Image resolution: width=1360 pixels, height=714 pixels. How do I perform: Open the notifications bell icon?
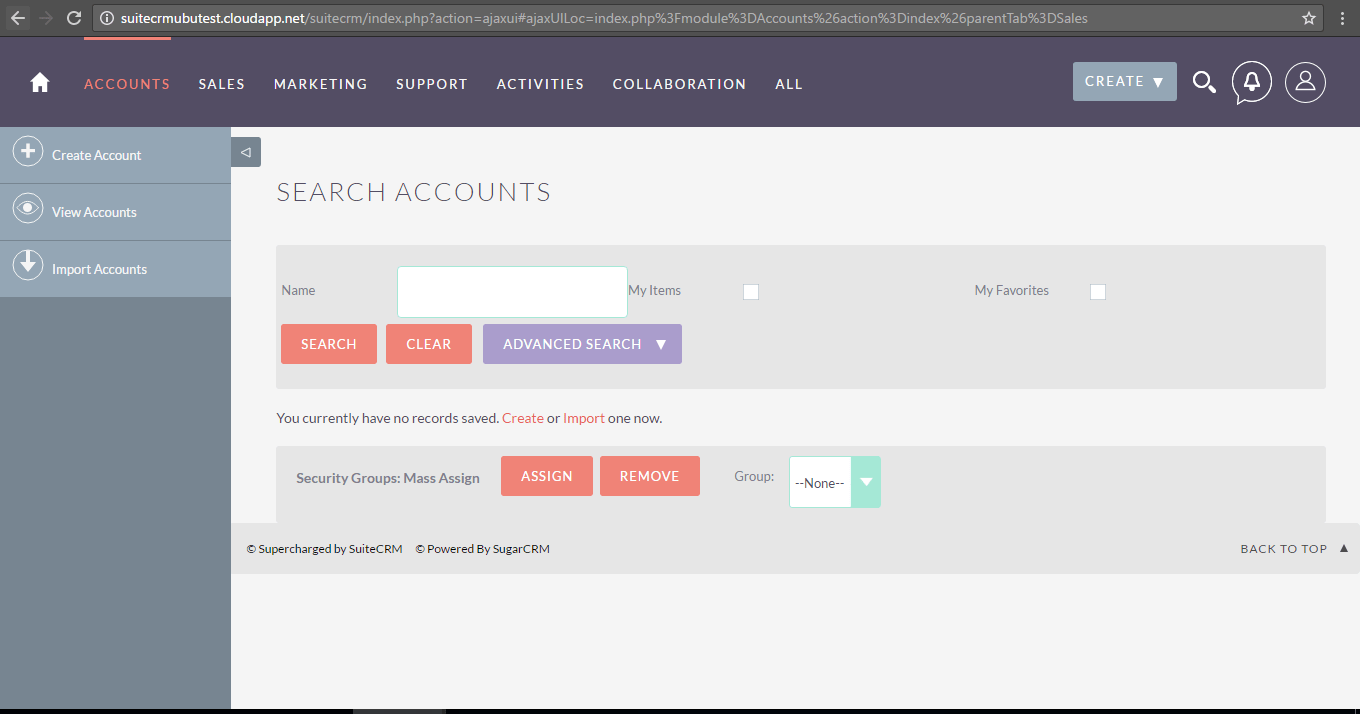(x=1251, y=83)
